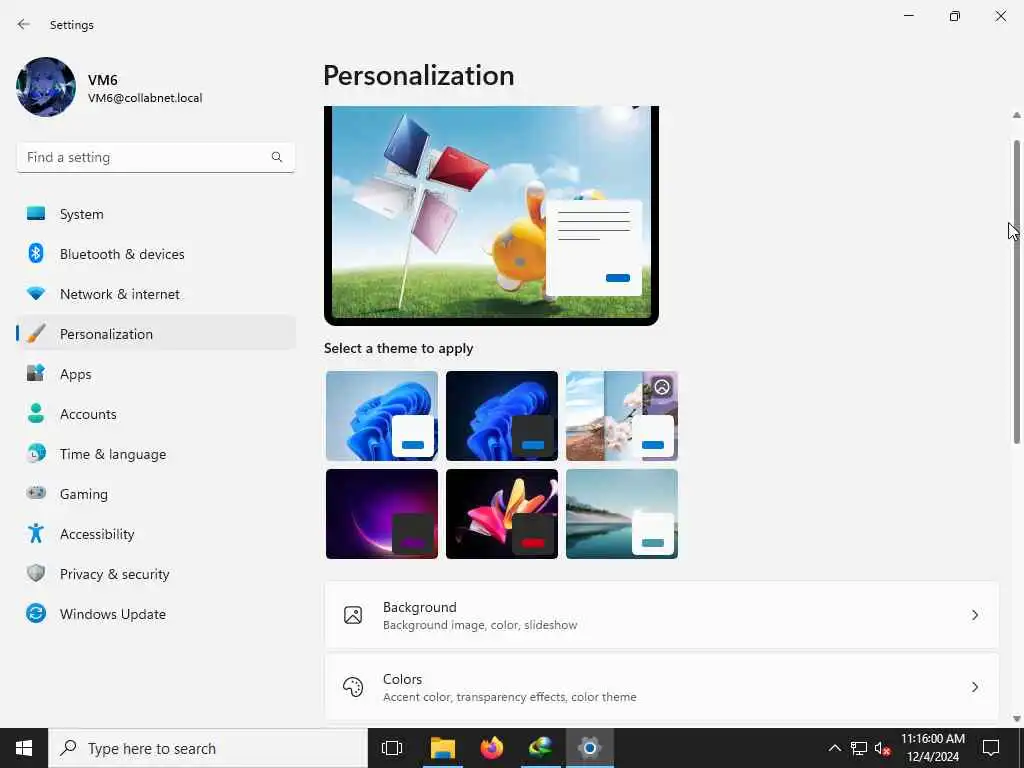This screenshot has width=1024, height=768.
Task: Click the scroll down arrow of the page
Action: [x=1016, y=718]
